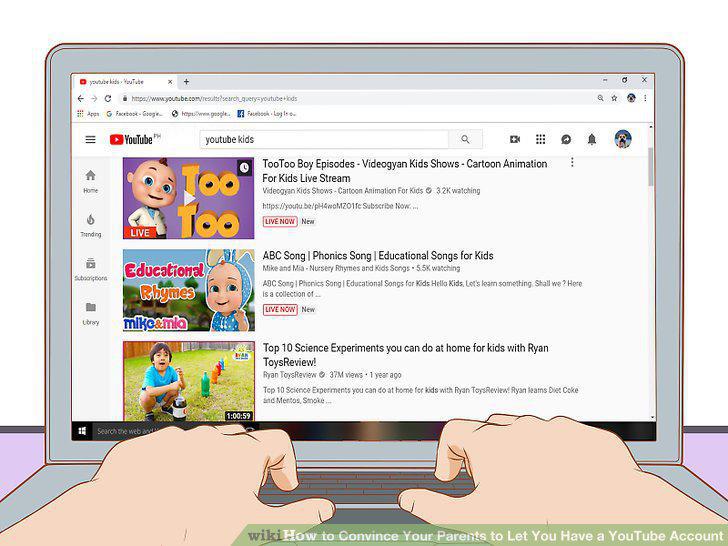This screenshot has height=546, width=728.
Task: Click the scrollbar down arrow
Action: (651, 417)
